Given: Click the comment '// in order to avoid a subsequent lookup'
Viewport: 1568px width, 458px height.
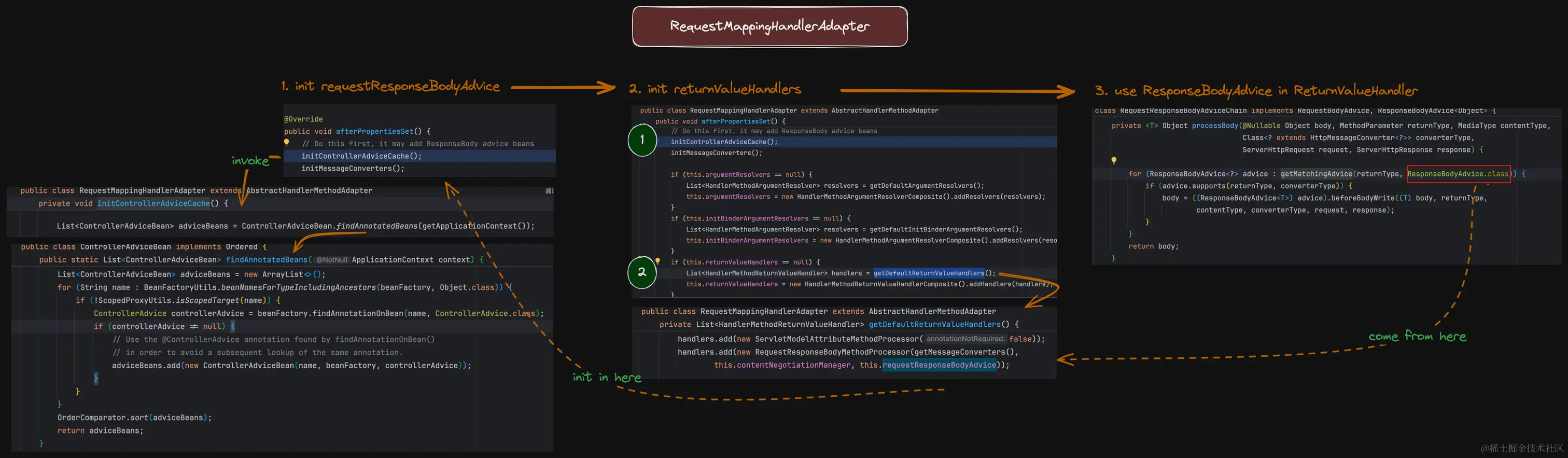Looking at the screenshot, I should click(x=258, y=353).
